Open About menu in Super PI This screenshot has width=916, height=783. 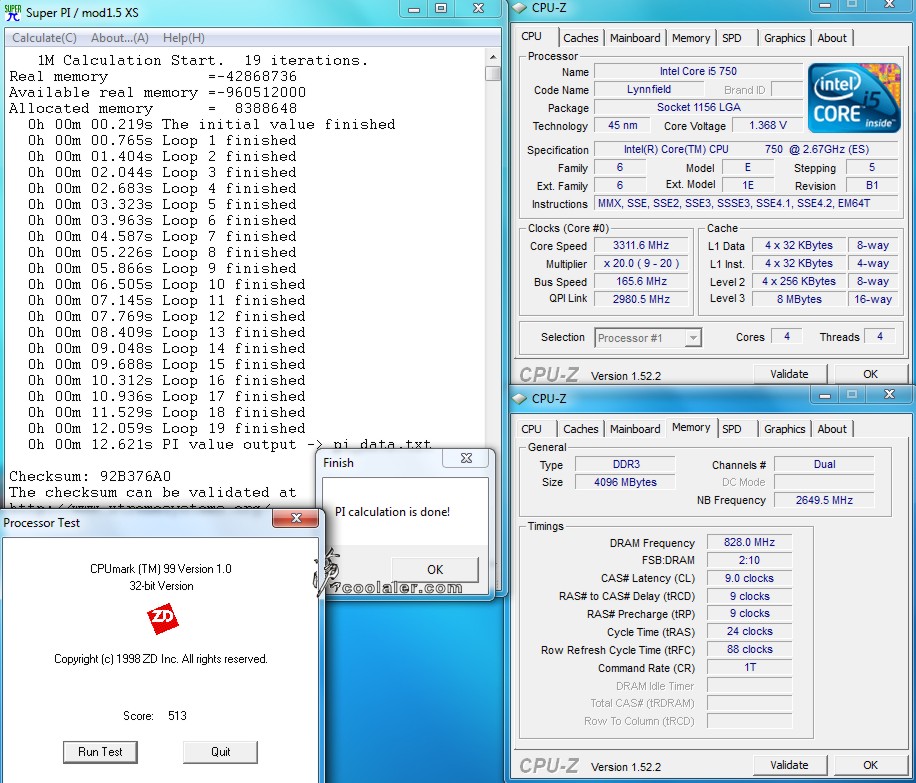click(120, 38)
